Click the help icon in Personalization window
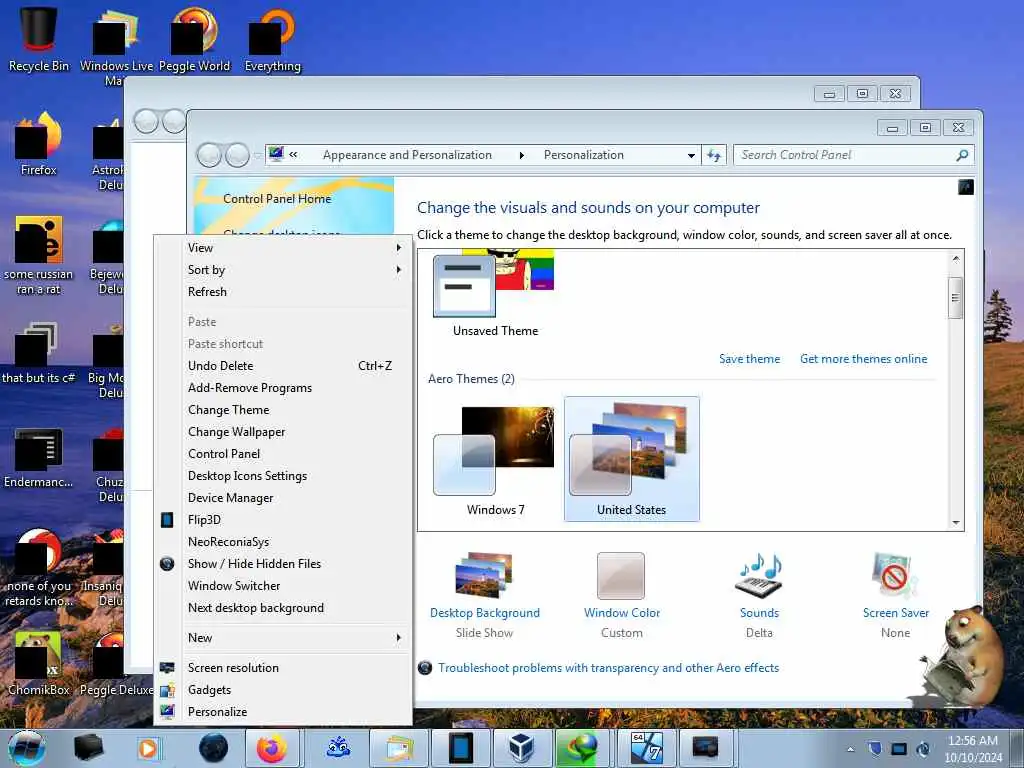Screen dimensions: 1024x768 pos(965,187)
